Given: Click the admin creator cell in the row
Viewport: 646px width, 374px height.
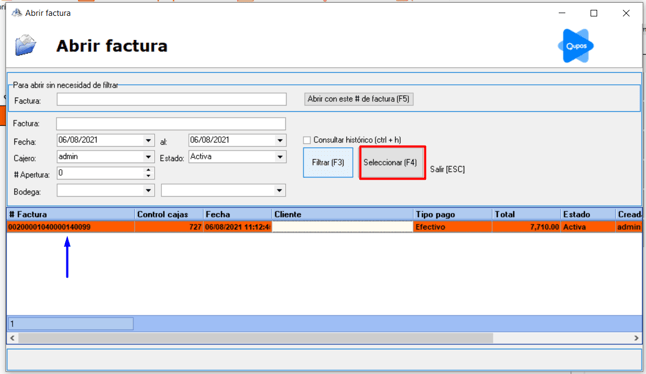Looking at the screenshot, I should pos(629,227).
